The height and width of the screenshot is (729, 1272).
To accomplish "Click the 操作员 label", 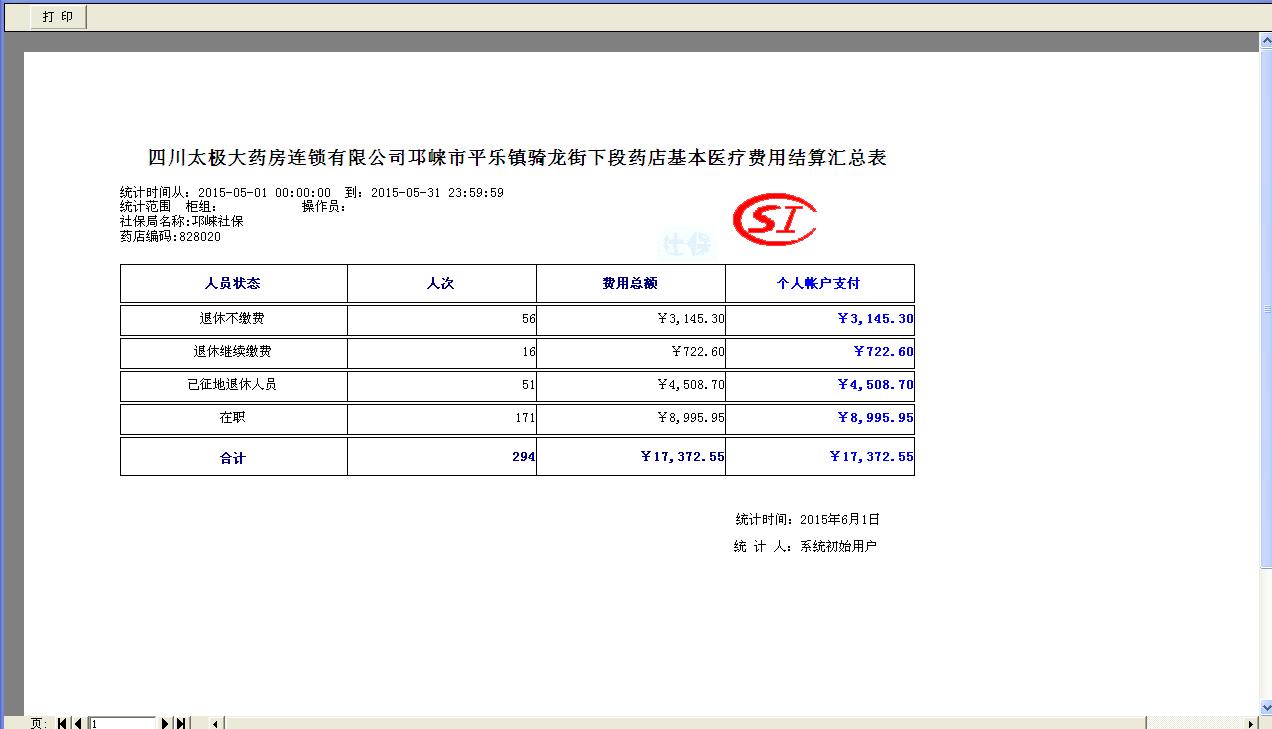I will tap(324, 207).
